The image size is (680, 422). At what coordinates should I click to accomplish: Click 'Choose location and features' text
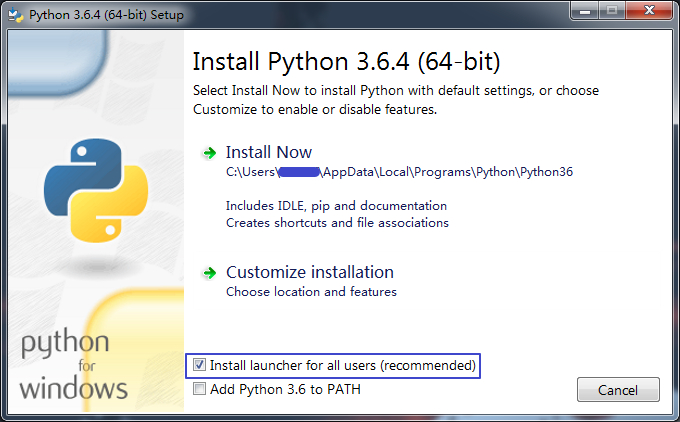(x=311, y=291)
